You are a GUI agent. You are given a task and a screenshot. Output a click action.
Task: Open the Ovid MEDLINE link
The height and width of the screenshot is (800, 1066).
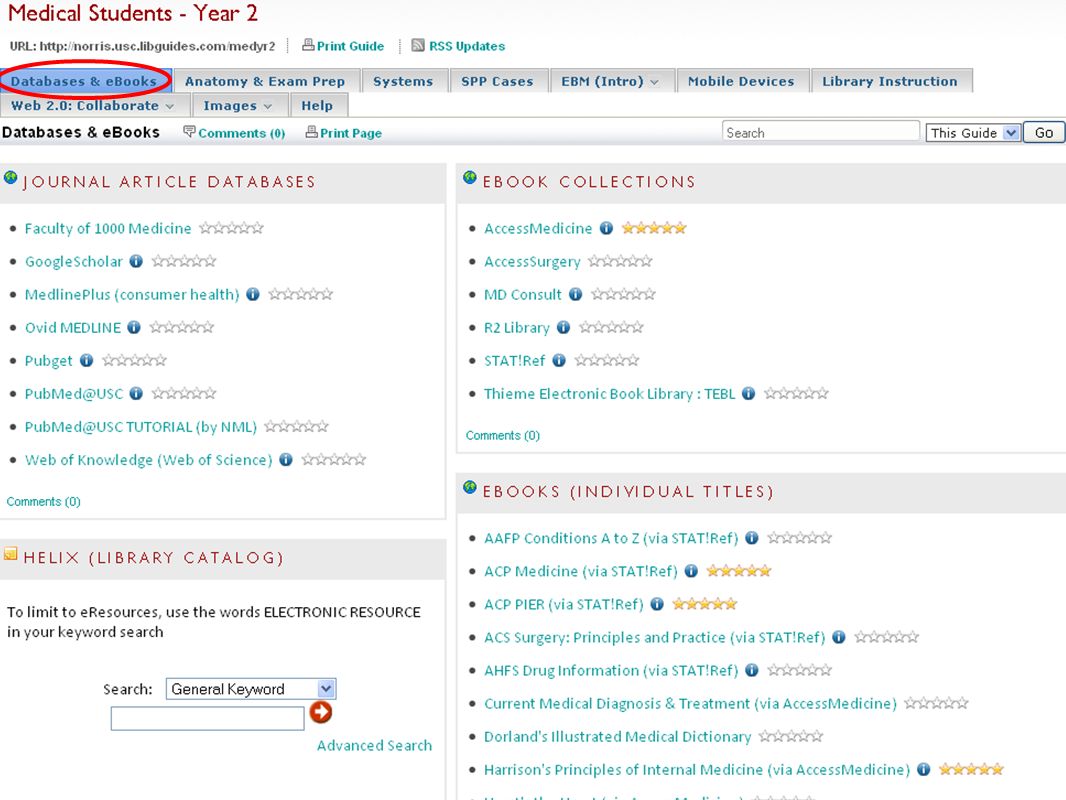pos(73,328)
